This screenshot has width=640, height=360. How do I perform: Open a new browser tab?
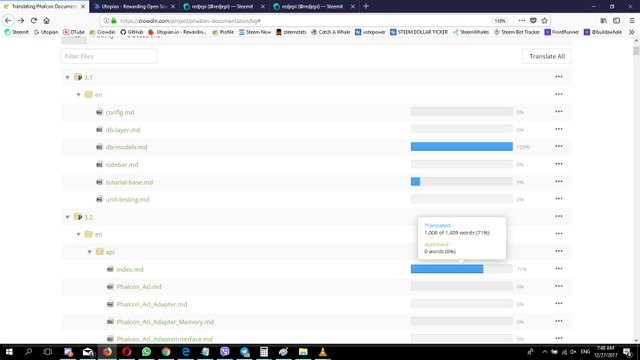click(366, 6)
